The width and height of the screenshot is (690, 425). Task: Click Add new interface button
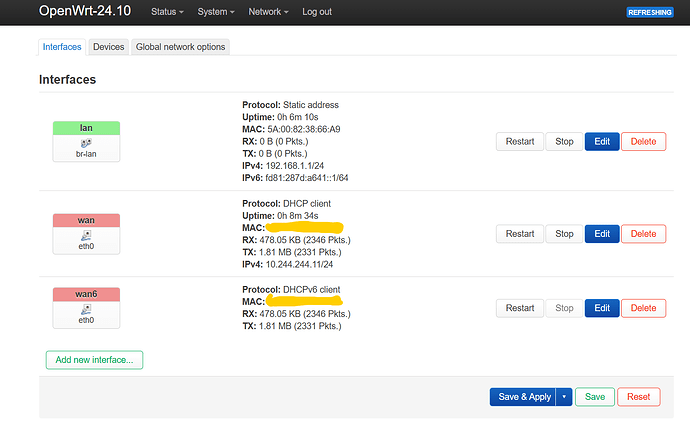[x=94, y=359]
